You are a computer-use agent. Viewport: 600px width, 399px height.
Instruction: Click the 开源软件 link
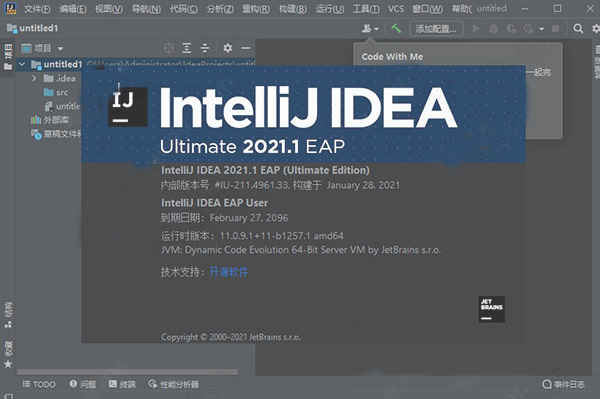click(228, 272)
